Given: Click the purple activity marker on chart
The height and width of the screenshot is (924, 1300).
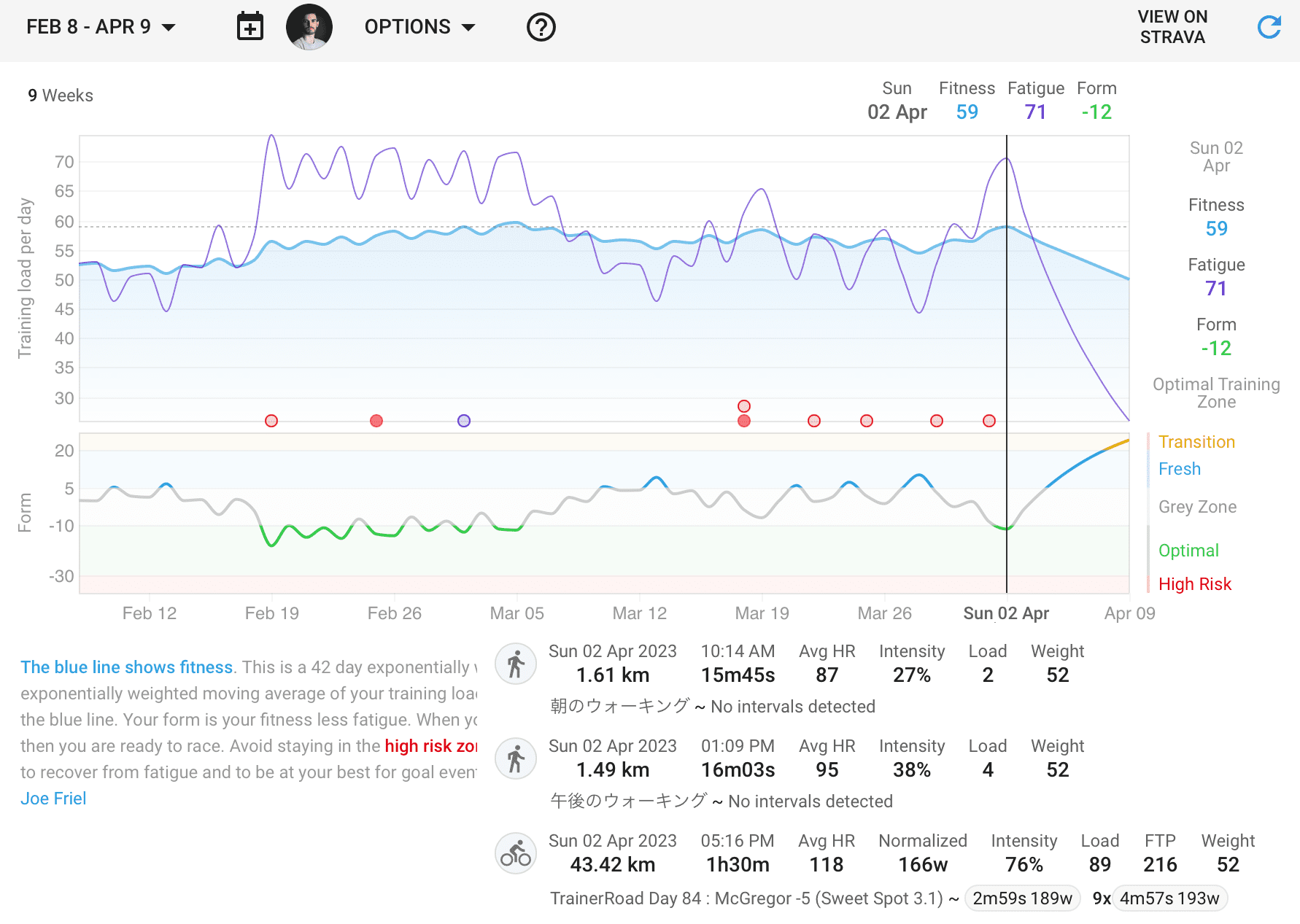Looking at the screenshot, I should (464, 421).
